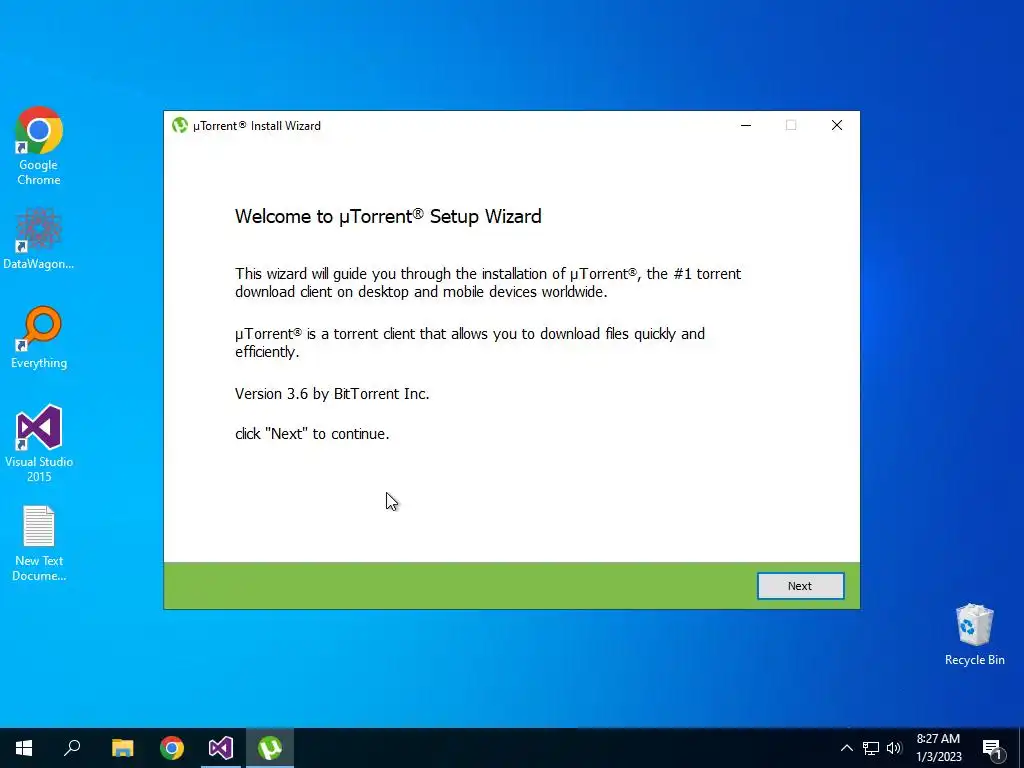Select the New Text Document file icon

(39, 543)
